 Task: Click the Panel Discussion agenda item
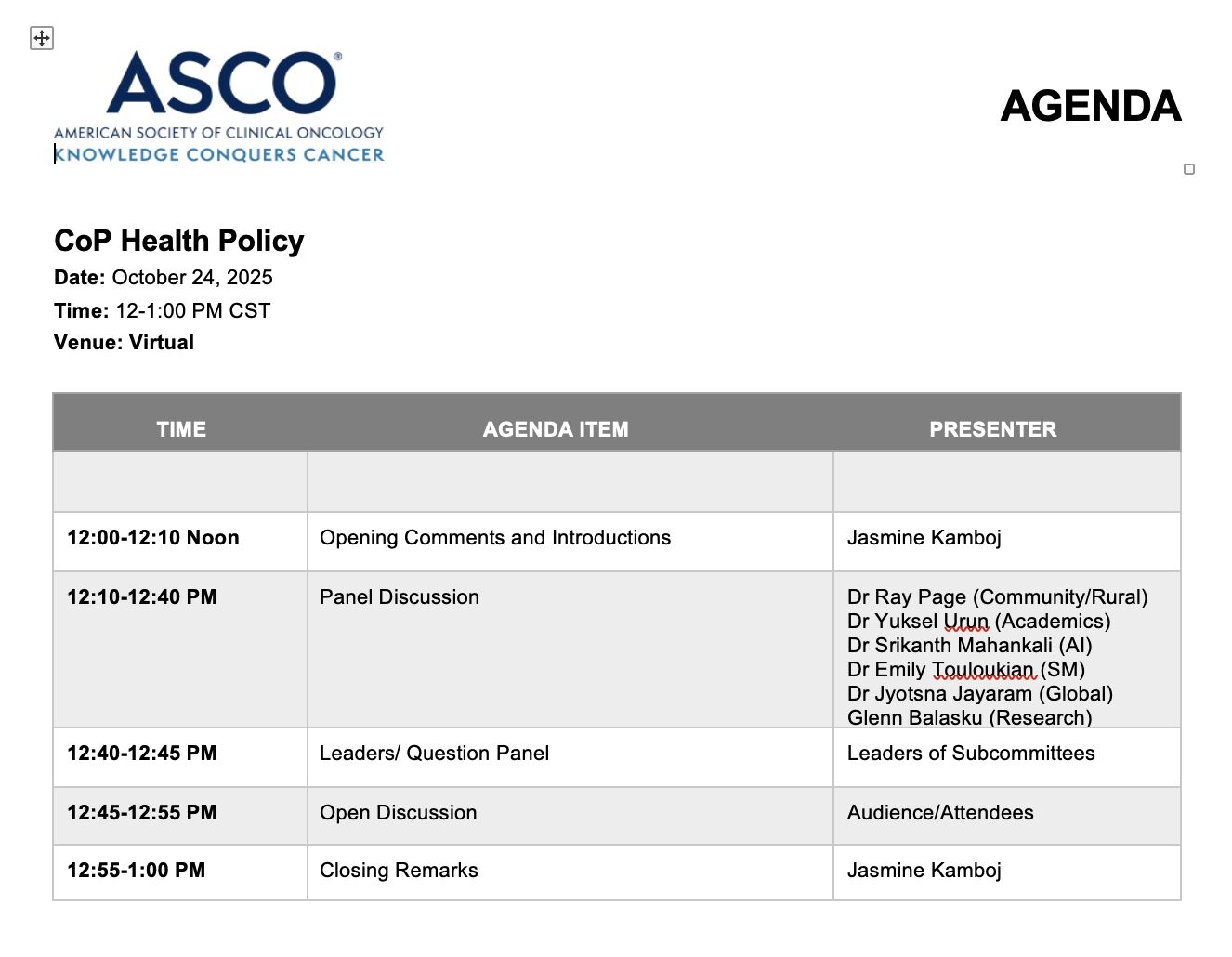tap(400, 597)
